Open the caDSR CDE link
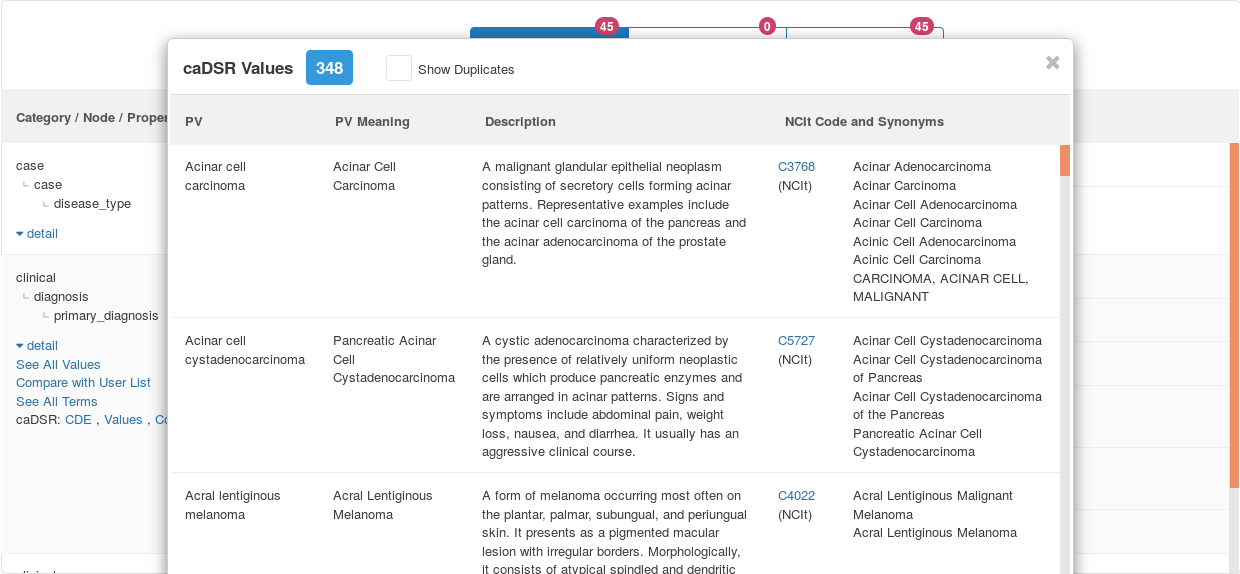This screenshot has height=574, width=1240. [77, 420]
